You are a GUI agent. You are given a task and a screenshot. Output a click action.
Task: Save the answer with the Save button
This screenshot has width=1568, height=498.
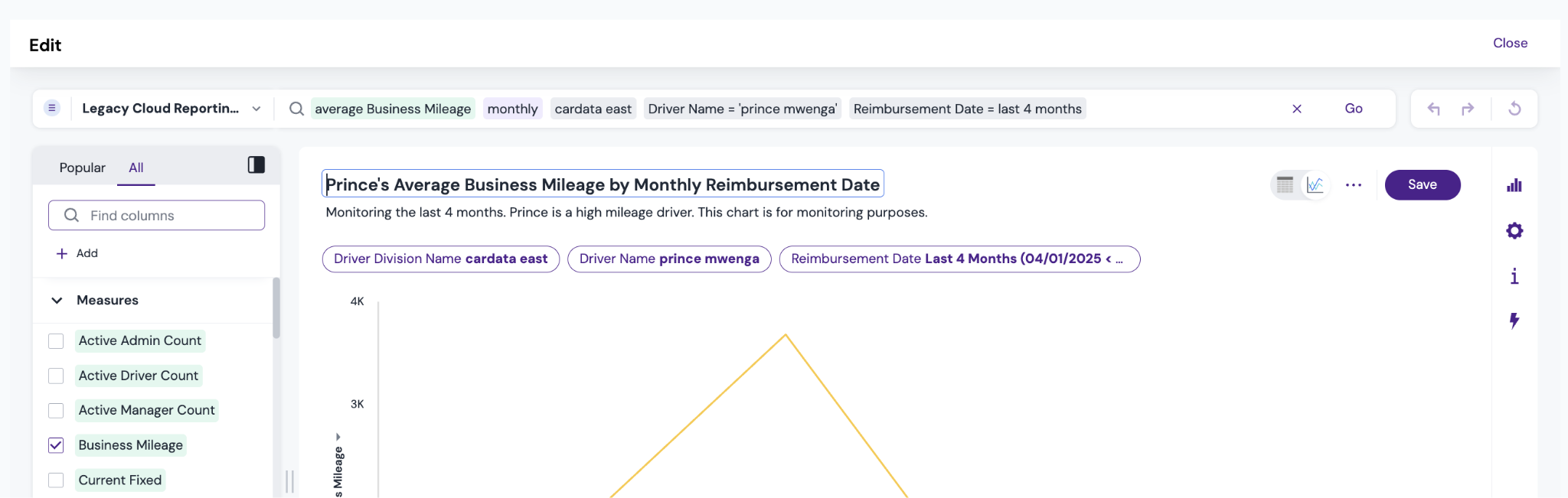click(x=1423, y=185)
